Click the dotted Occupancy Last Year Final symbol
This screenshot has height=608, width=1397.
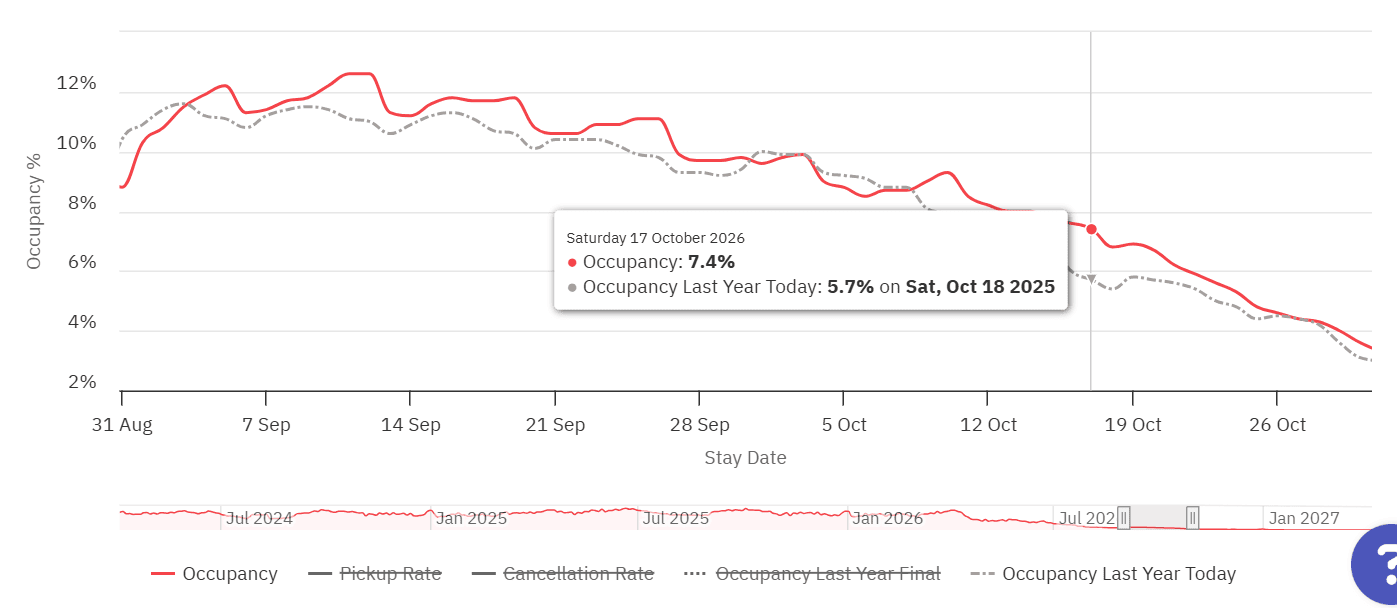click(696, 574)
